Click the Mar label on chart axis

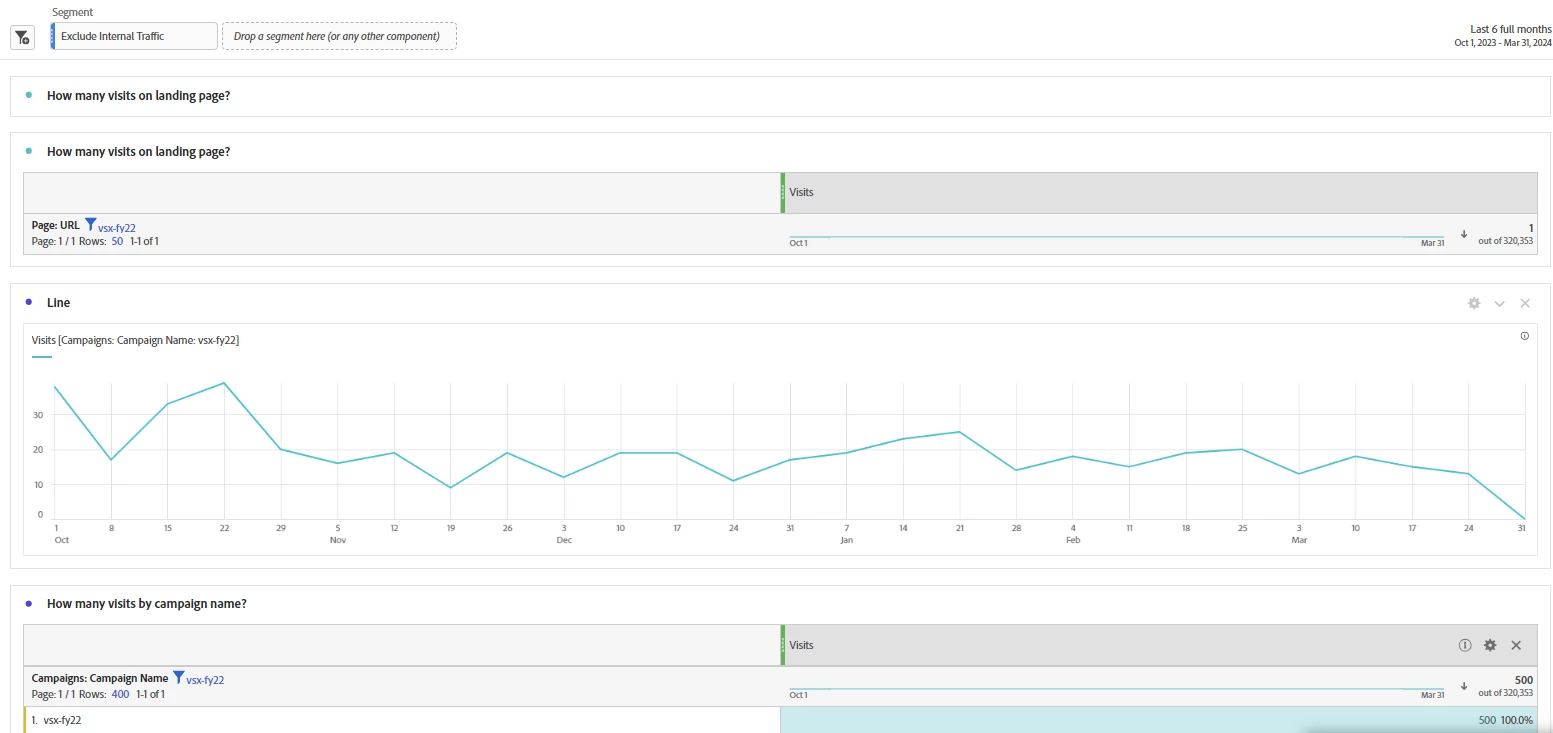1299,540
